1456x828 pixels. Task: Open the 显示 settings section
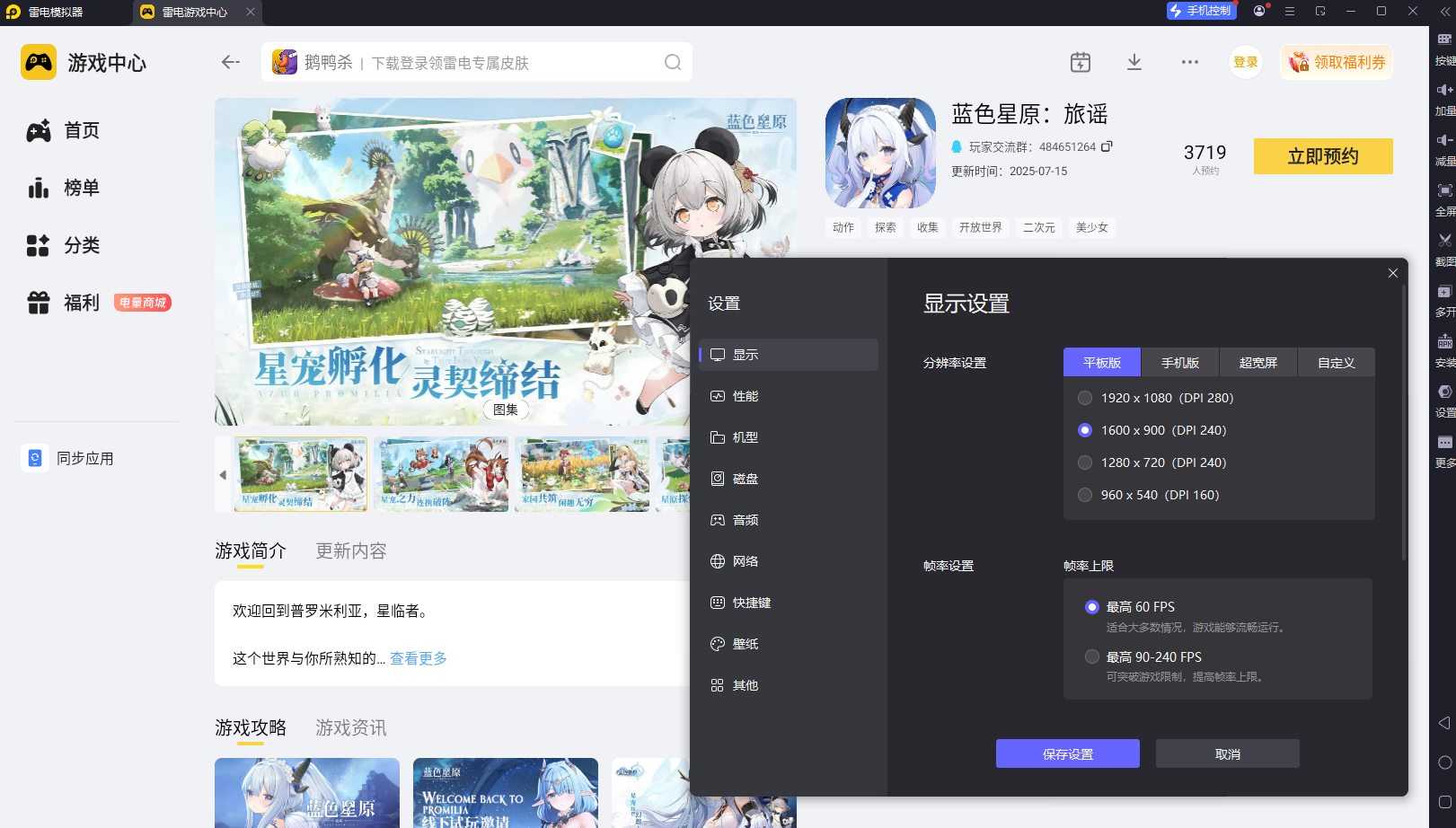pos(789,355)
